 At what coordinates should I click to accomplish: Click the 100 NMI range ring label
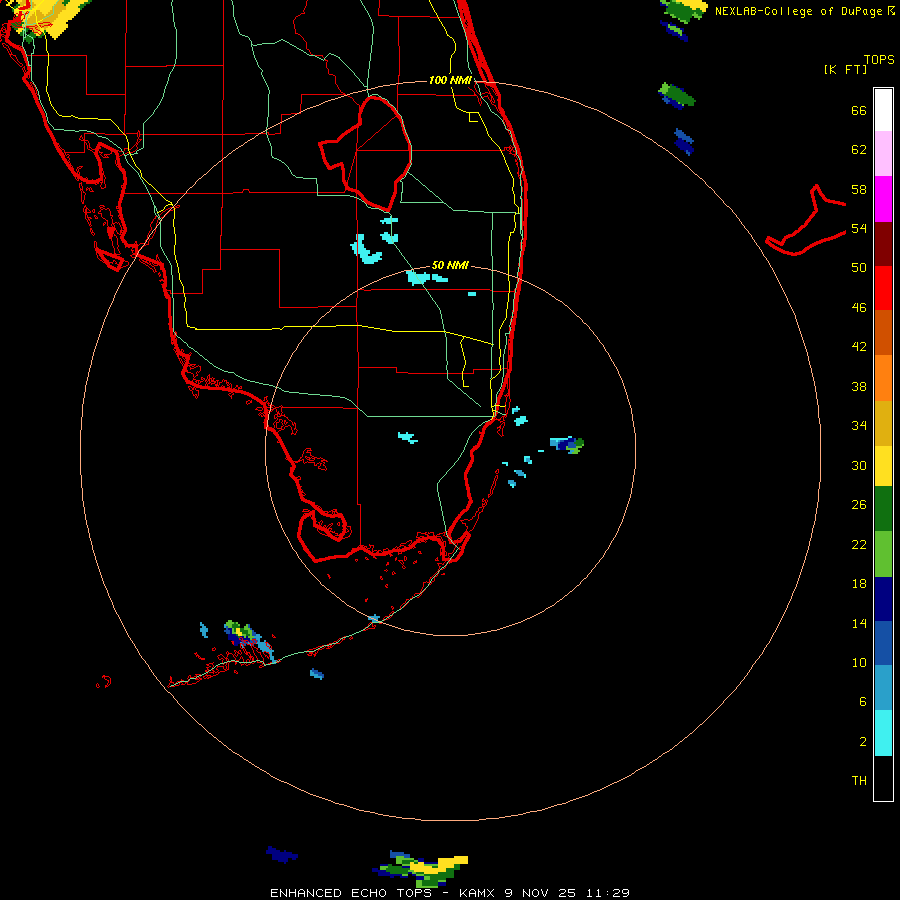point(450,80)
